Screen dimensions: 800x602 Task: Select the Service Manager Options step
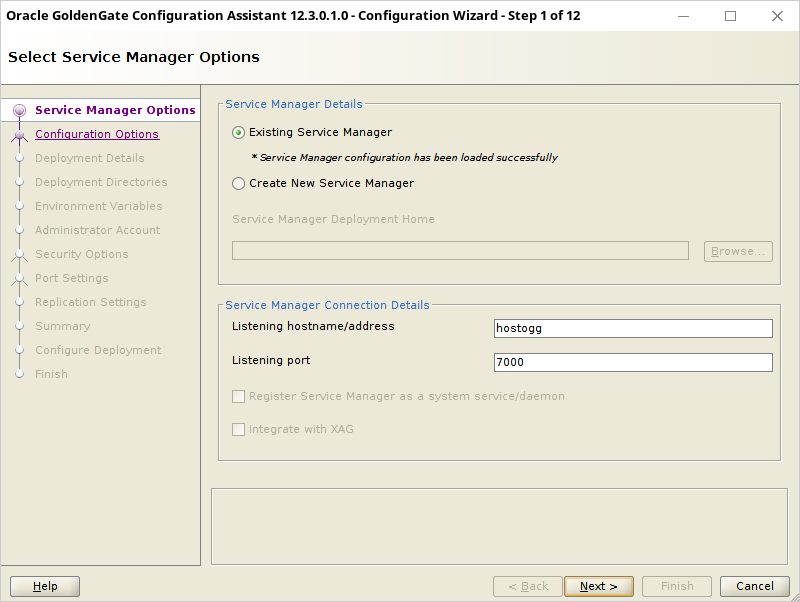click(115, 110)
